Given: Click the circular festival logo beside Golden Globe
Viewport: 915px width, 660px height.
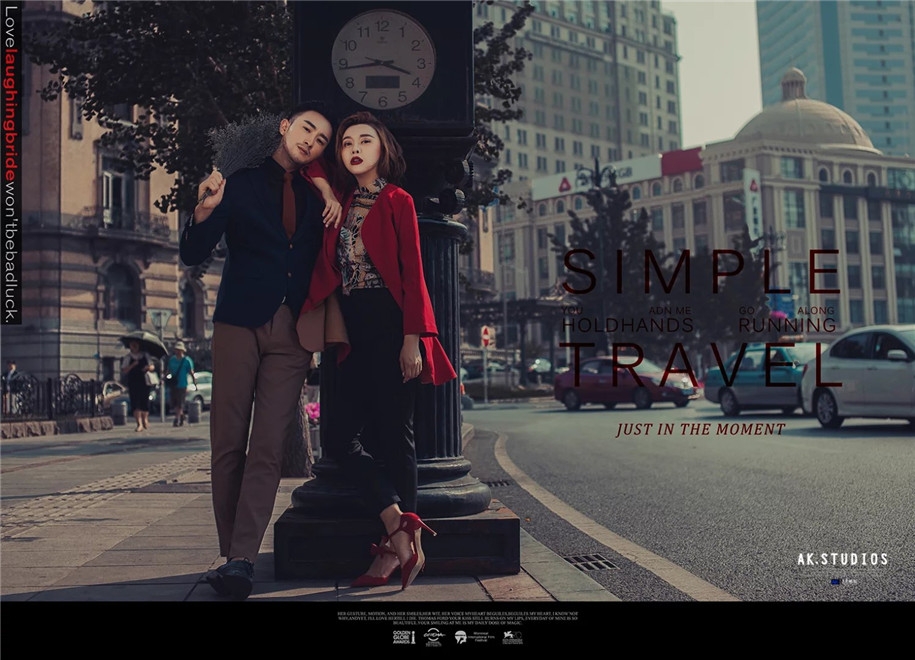Looking at the screenshot, I should 434,637.
